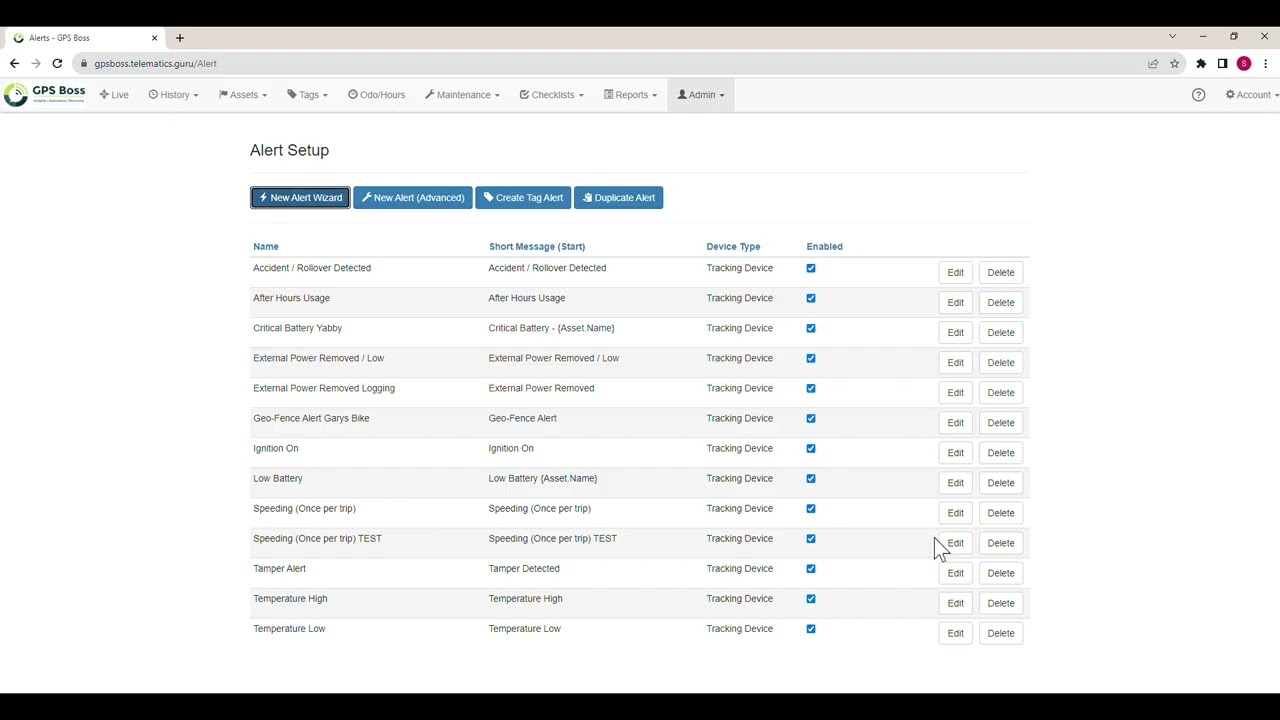Screen dimensions: 1280x720
Task: Open a new browser tab with plus
Action: pyautogui.click(x=180, y=38)
